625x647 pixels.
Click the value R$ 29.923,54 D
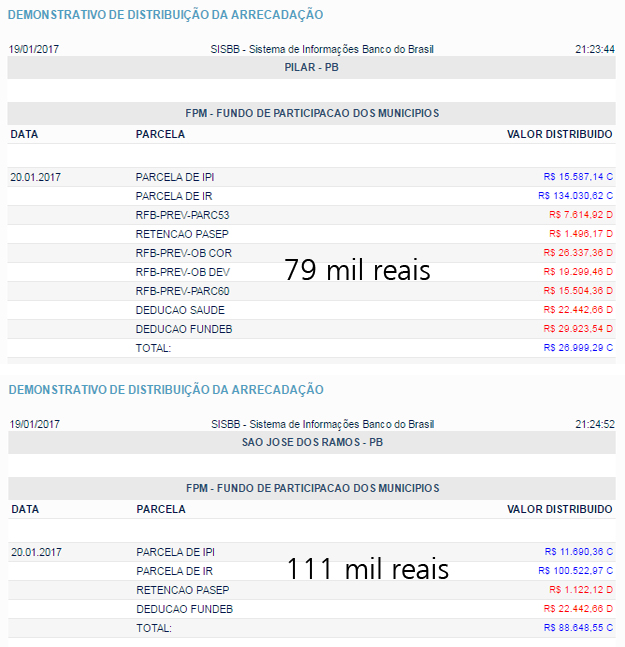click(x=578, y=328)
